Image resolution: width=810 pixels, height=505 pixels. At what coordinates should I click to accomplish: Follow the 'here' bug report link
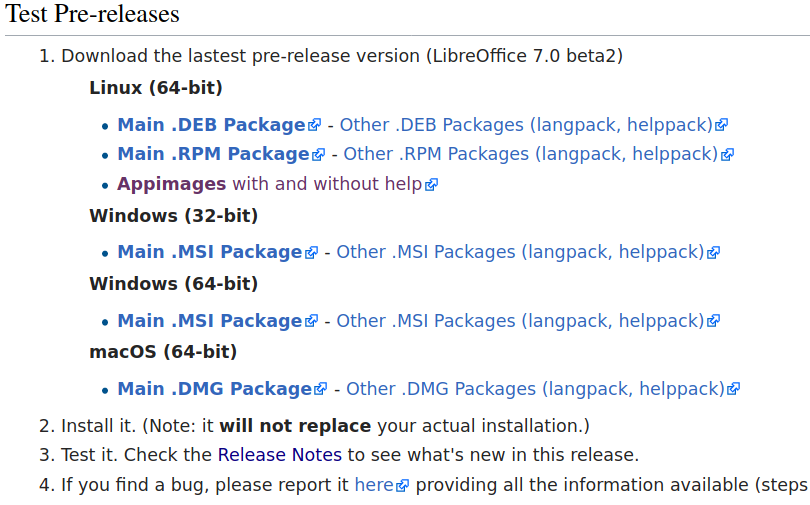pyautogui.click(x=374, y=485)
